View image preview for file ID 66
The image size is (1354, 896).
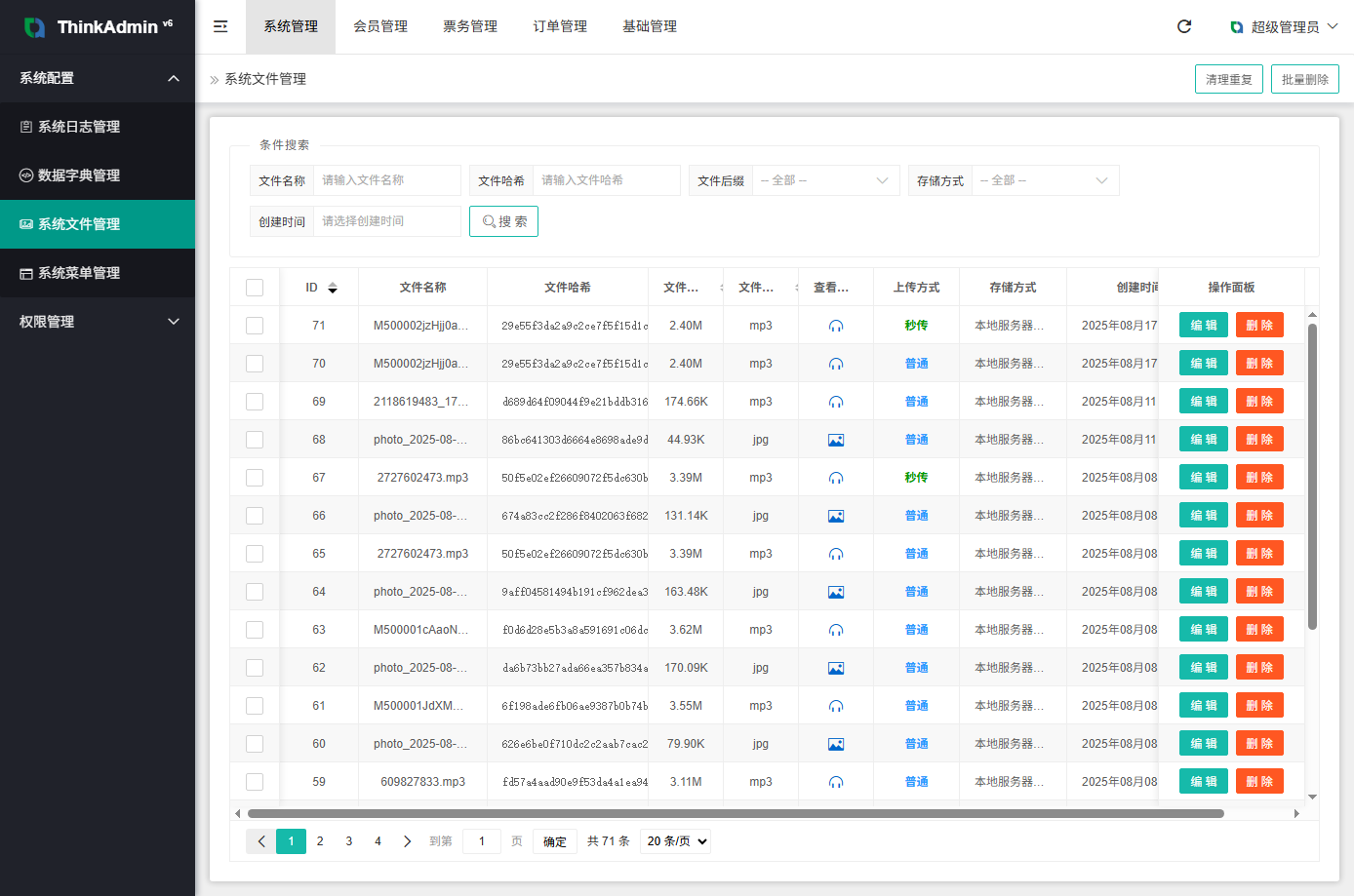836,516
